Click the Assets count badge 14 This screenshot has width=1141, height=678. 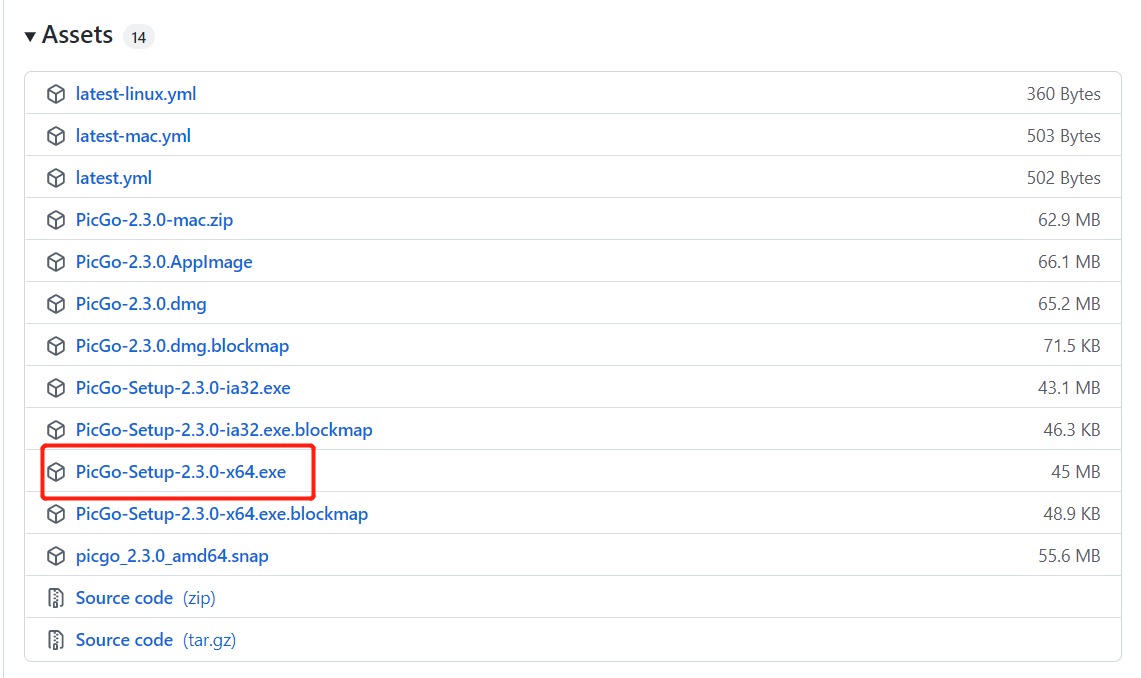(x=138, y=36)
